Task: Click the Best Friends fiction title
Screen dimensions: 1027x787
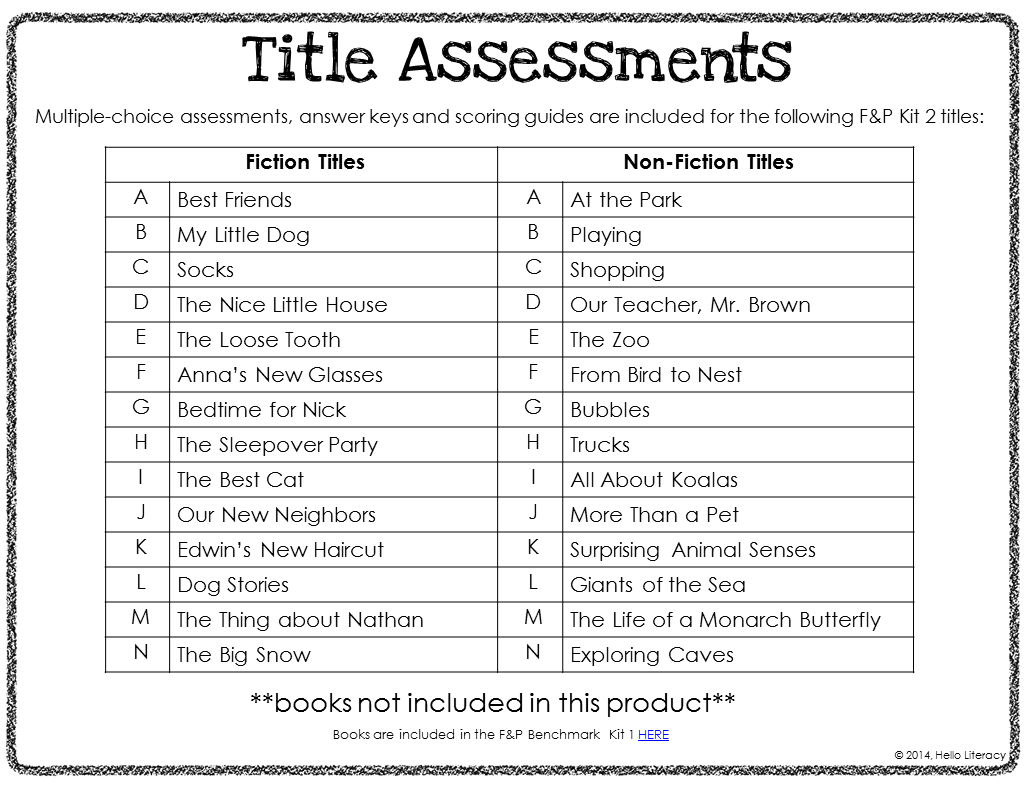Action: point(235,200)
